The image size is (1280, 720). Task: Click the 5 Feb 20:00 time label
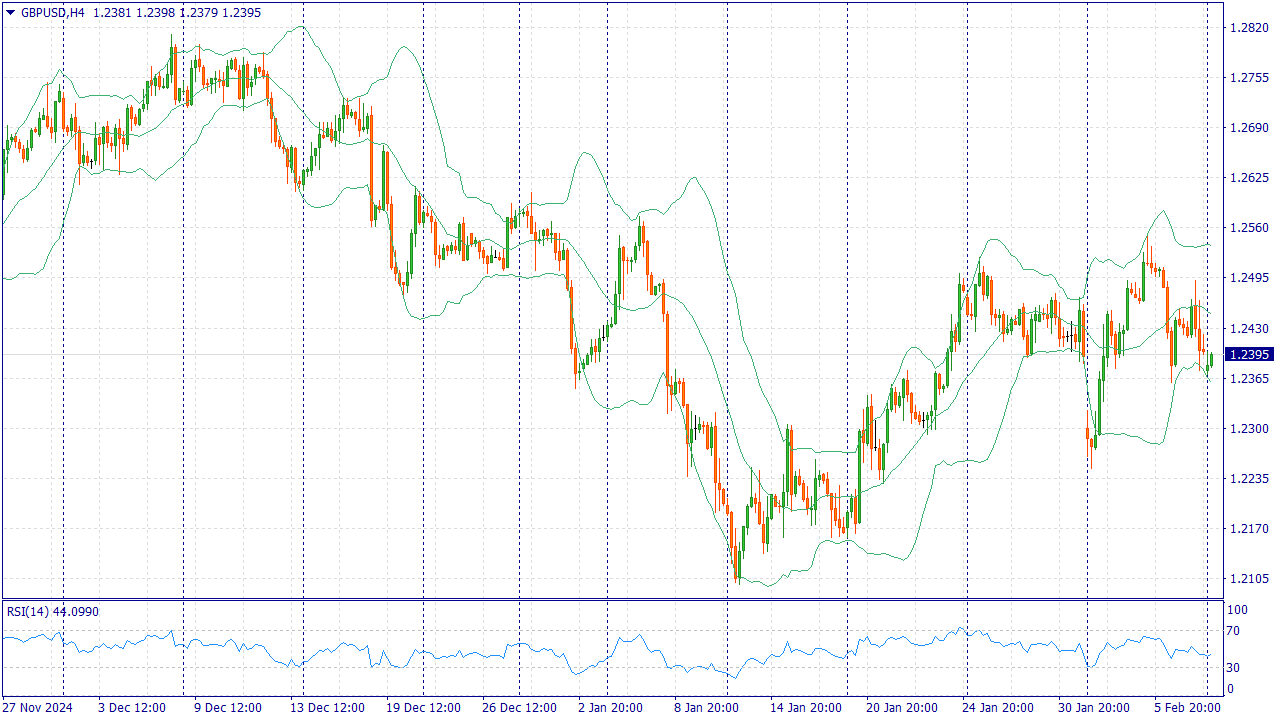[1187, 708]
